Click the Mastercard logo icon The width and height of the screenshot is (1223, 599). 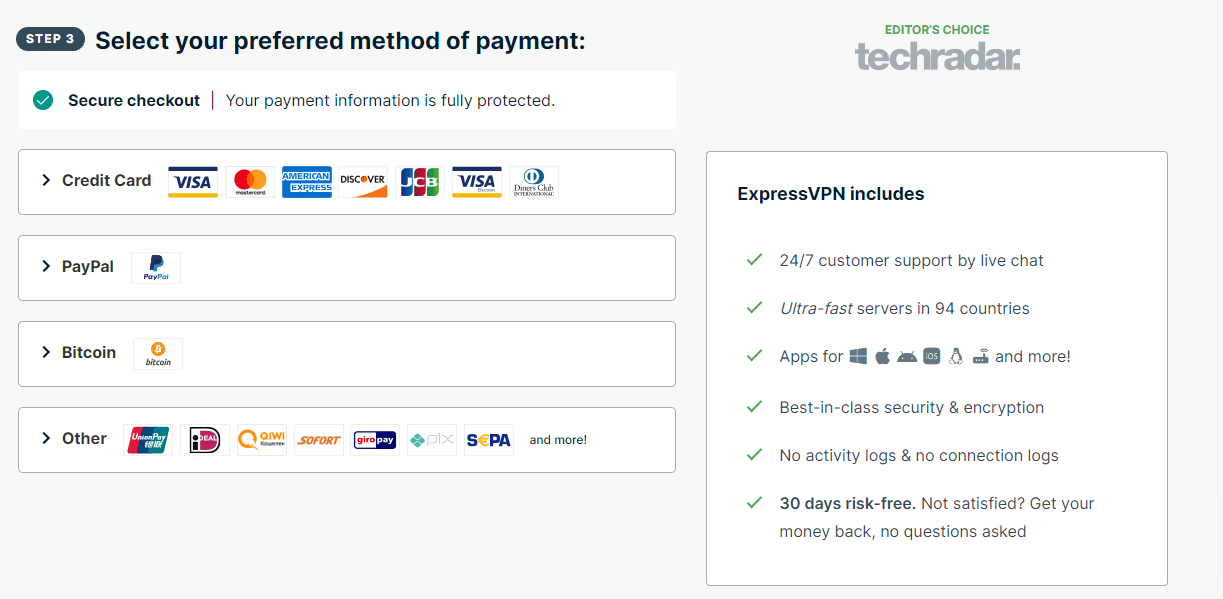[250, 182]
